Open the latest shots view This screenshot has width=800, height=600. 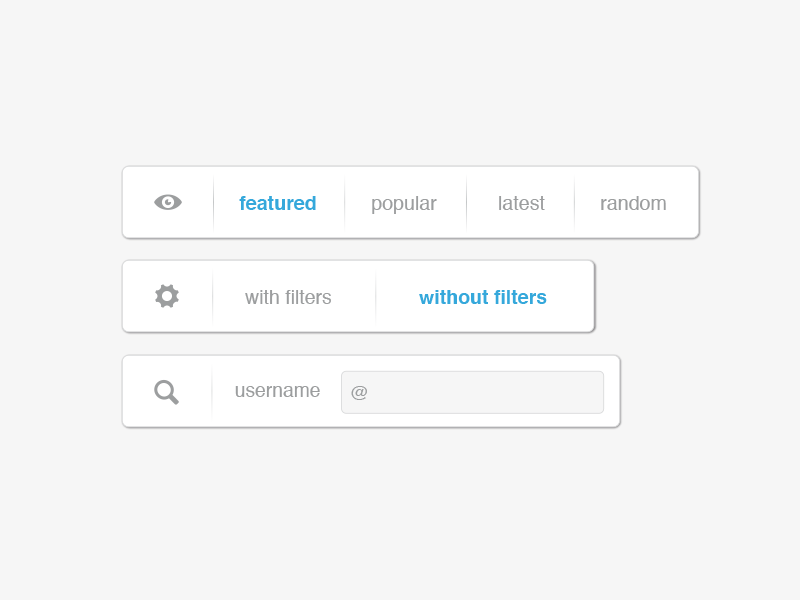click(x=521, y=203)
